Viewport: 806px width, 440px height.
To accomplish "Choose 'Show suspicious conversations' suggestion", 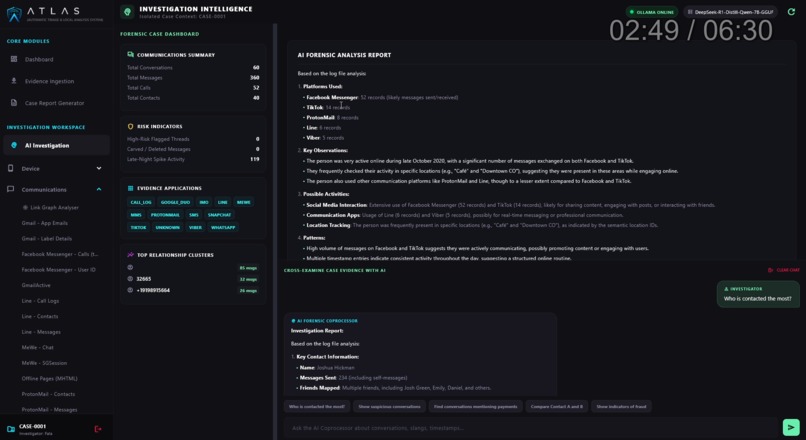I will [389, 407].
